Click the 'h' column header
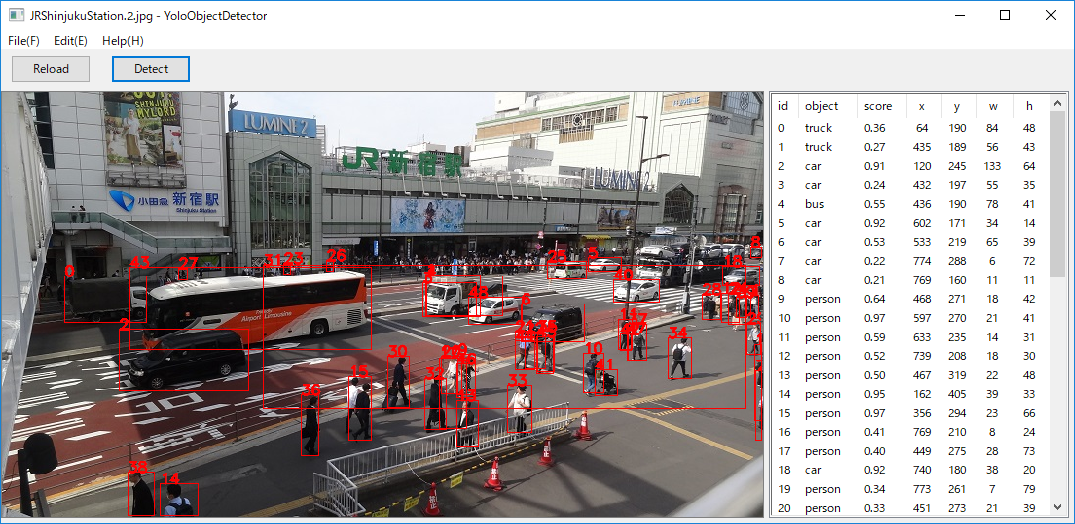The height and width of the screenshot is (524, 1075). (1031, 106)
